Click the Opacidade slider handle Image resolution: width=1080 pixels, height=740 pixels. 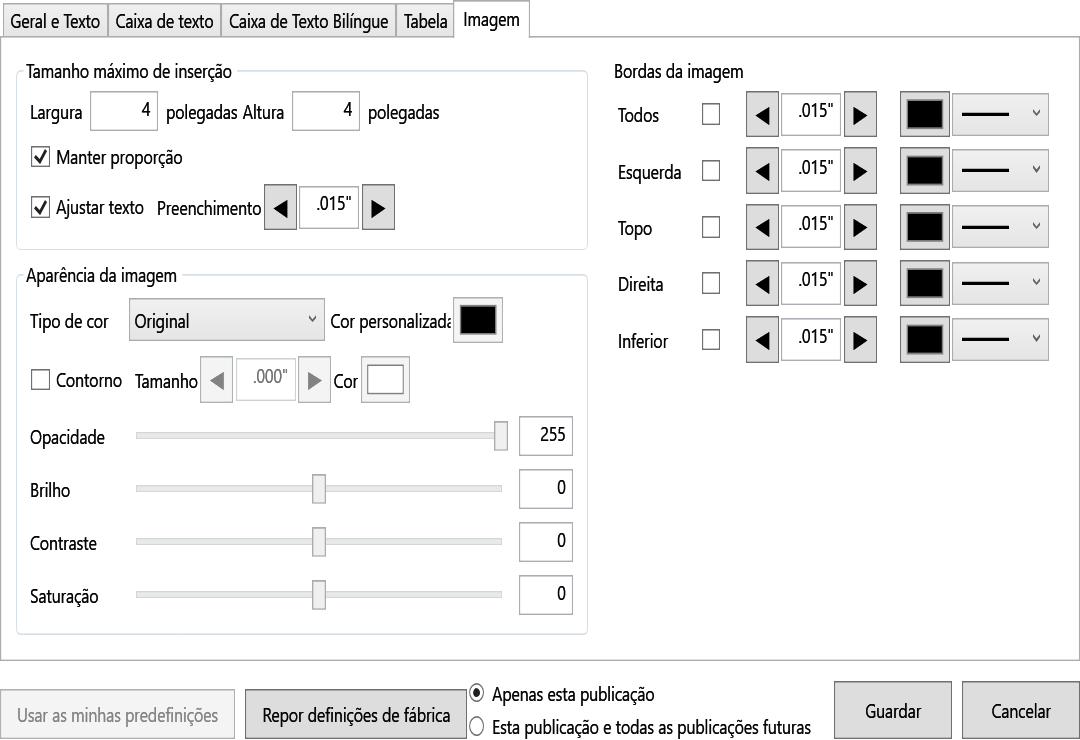501,435
